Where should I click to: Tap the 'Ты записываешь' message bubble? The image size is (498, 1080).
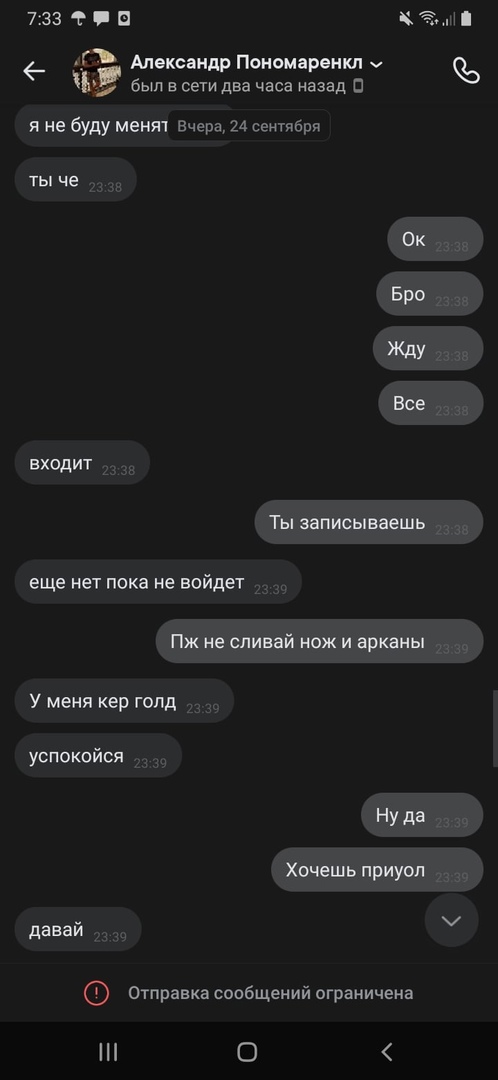click(x=369, y=522)
